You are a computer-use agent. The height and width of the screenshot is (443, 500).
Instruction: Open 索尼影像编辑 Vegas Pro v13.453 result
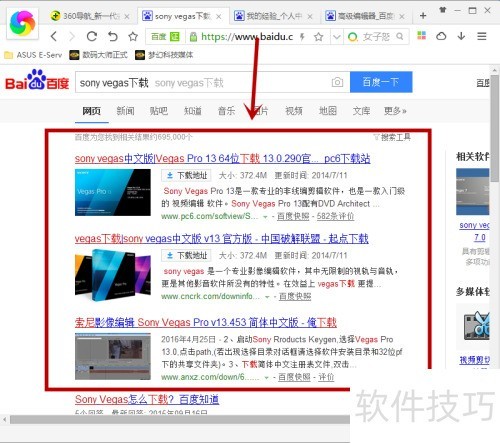(x=206, y=322)
